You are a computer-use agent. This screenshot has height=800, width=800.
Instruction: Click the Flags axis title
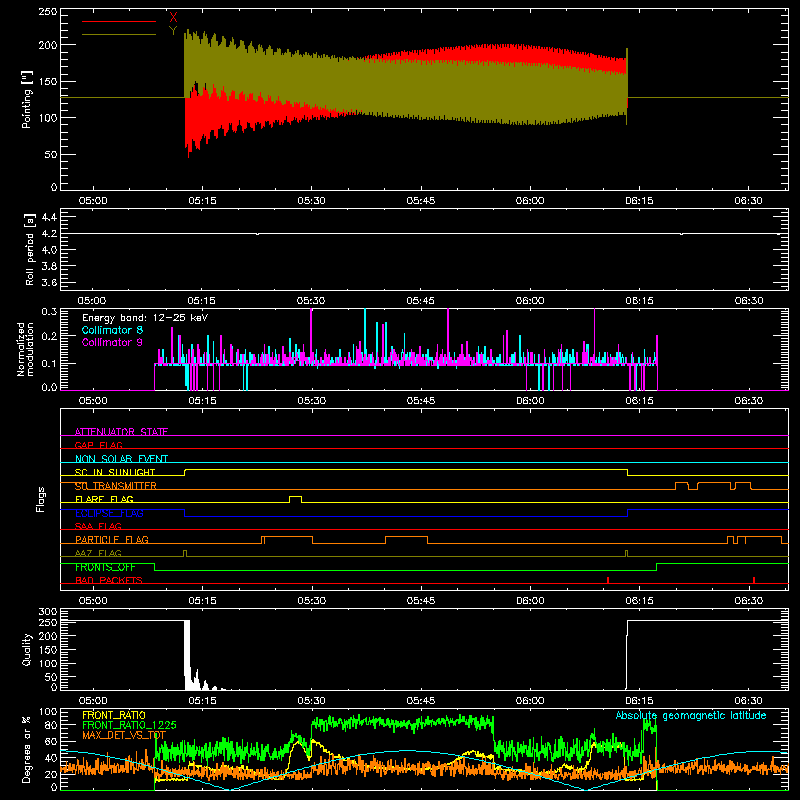[x=41, y=499]
